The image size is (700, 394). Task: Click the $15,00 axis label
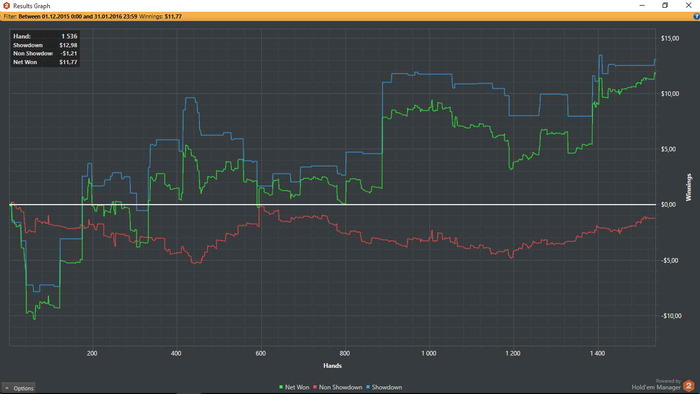coord(670,38)
